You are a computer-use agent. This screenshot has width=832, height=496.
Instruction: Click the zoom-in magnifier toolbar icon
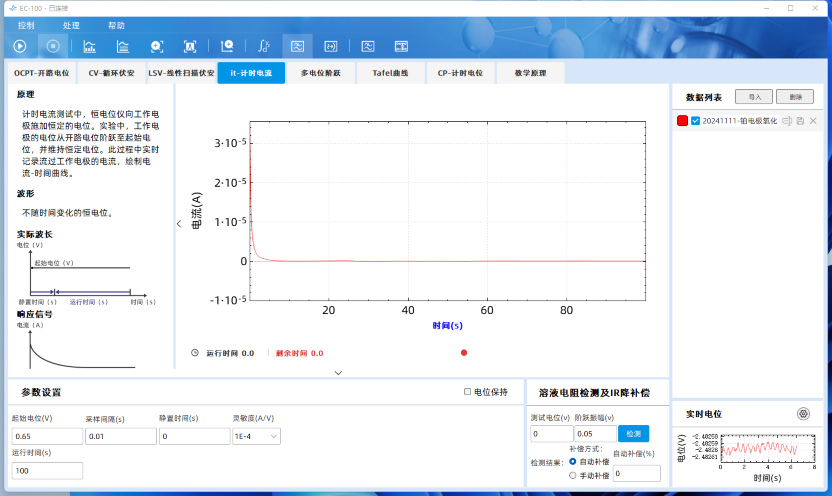pyautogui.click(x=157, y=46)
